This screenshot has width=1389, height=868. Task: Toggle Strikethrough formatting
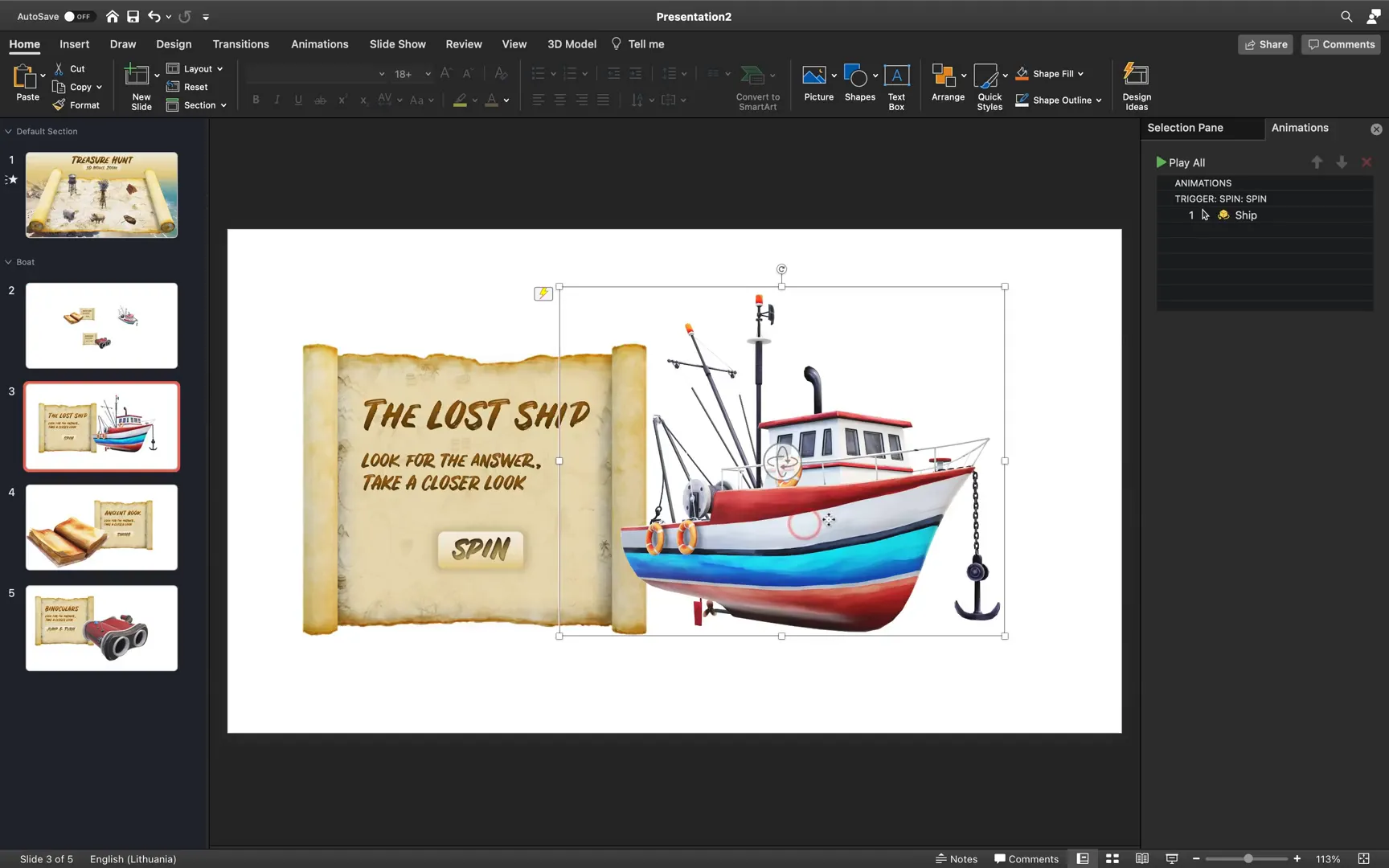click(320, 100)
